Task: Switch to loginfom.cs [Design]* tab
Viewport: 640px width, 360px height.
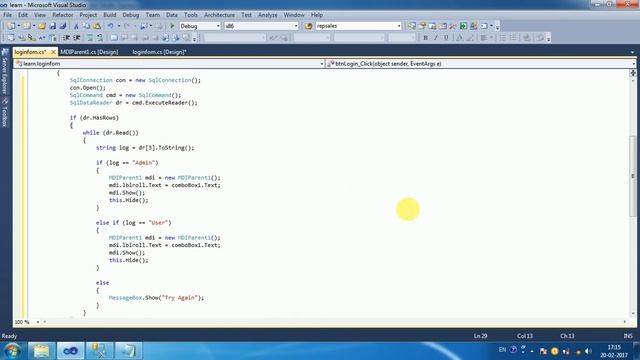Action: (159, 52)
